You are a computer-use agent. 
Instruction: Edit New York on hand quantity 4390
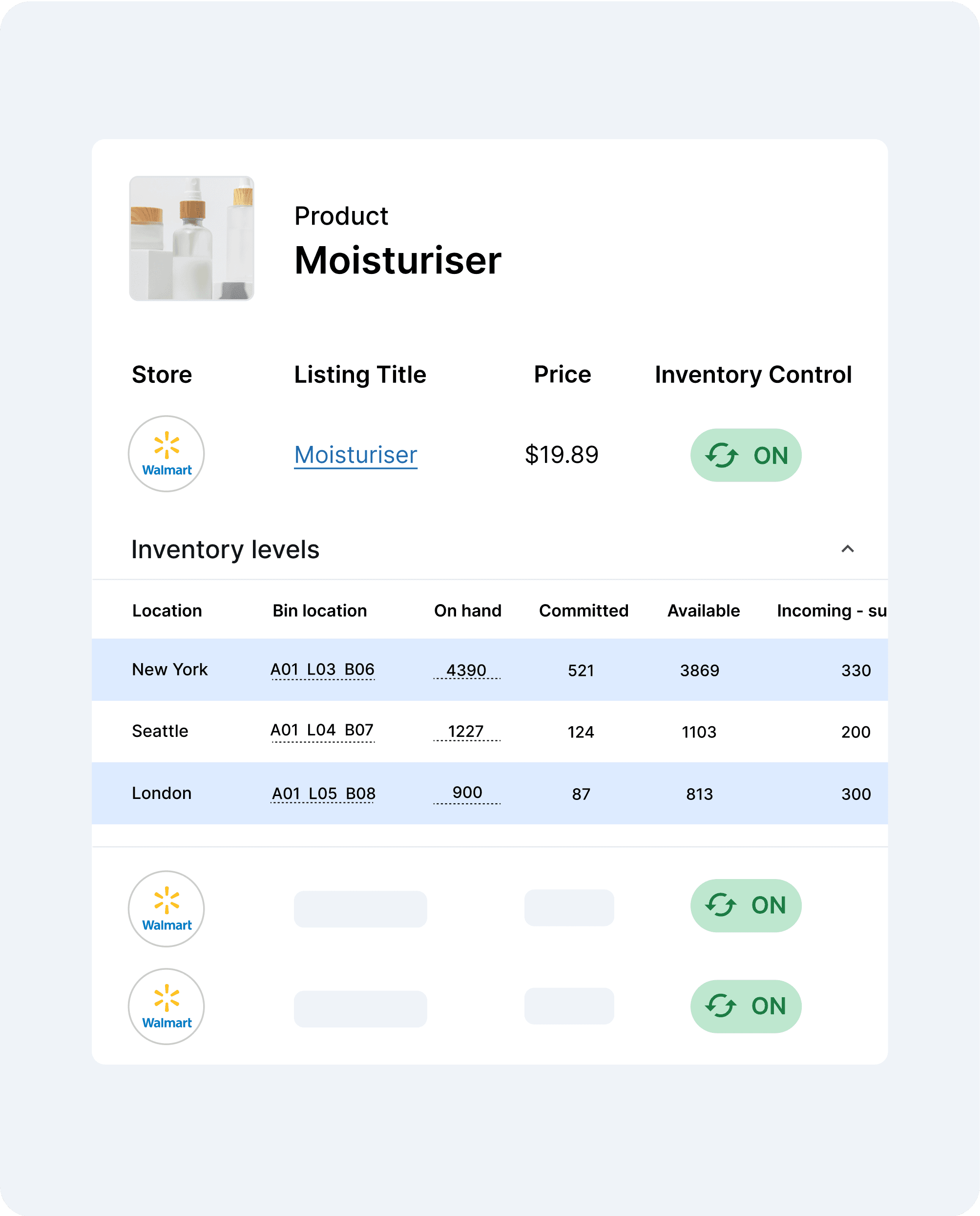click(466, 670)
